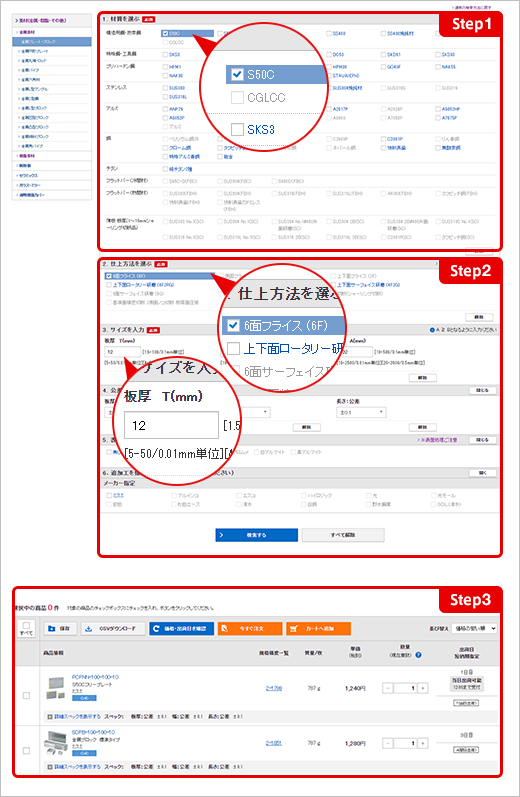Check the SUS303 stainless checkbox
Screen dimensions: 520x797
(x=165, y=88)
